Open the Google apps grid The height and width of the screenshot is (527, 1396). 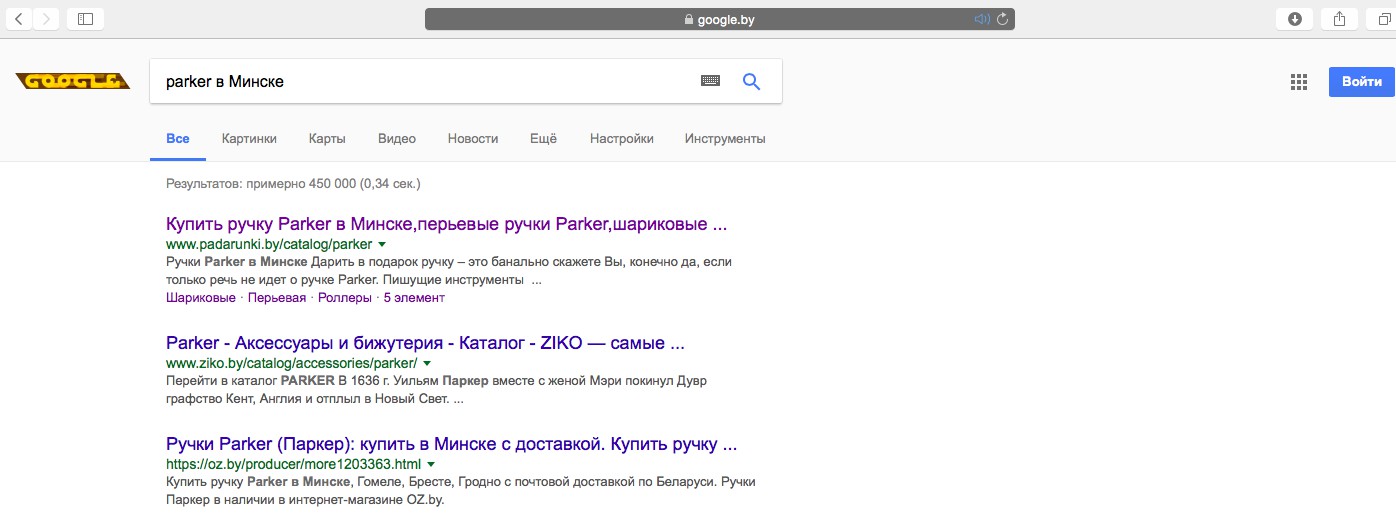(x=1299, y=82)
